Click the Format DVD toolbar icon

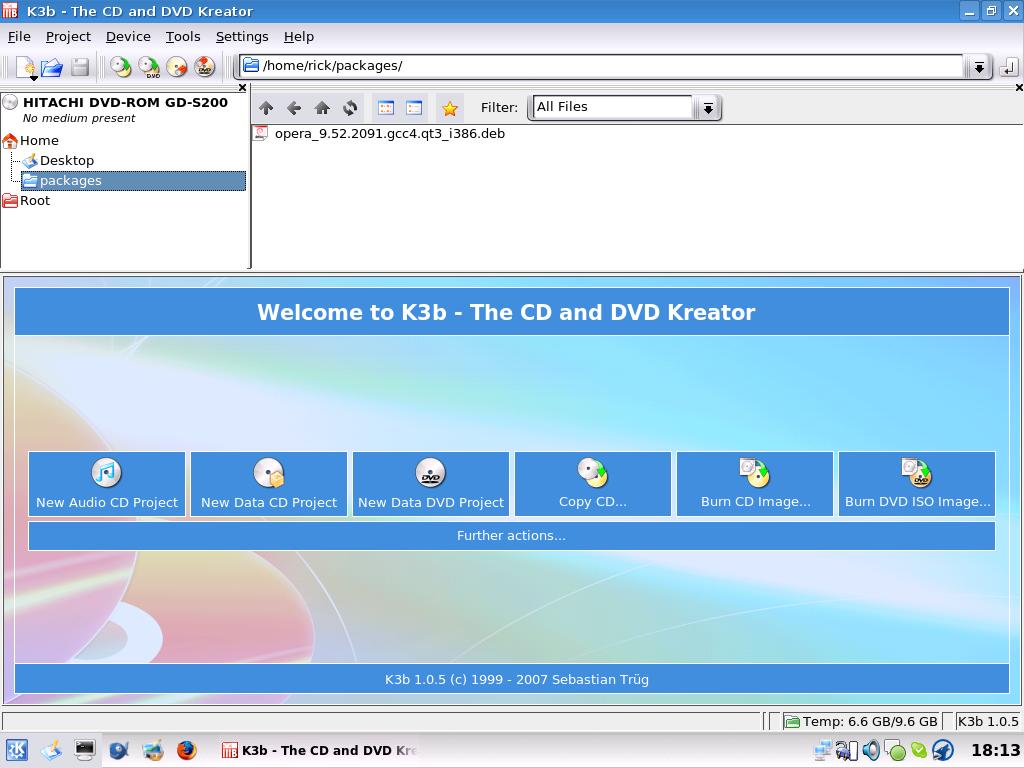pos(204,67)
